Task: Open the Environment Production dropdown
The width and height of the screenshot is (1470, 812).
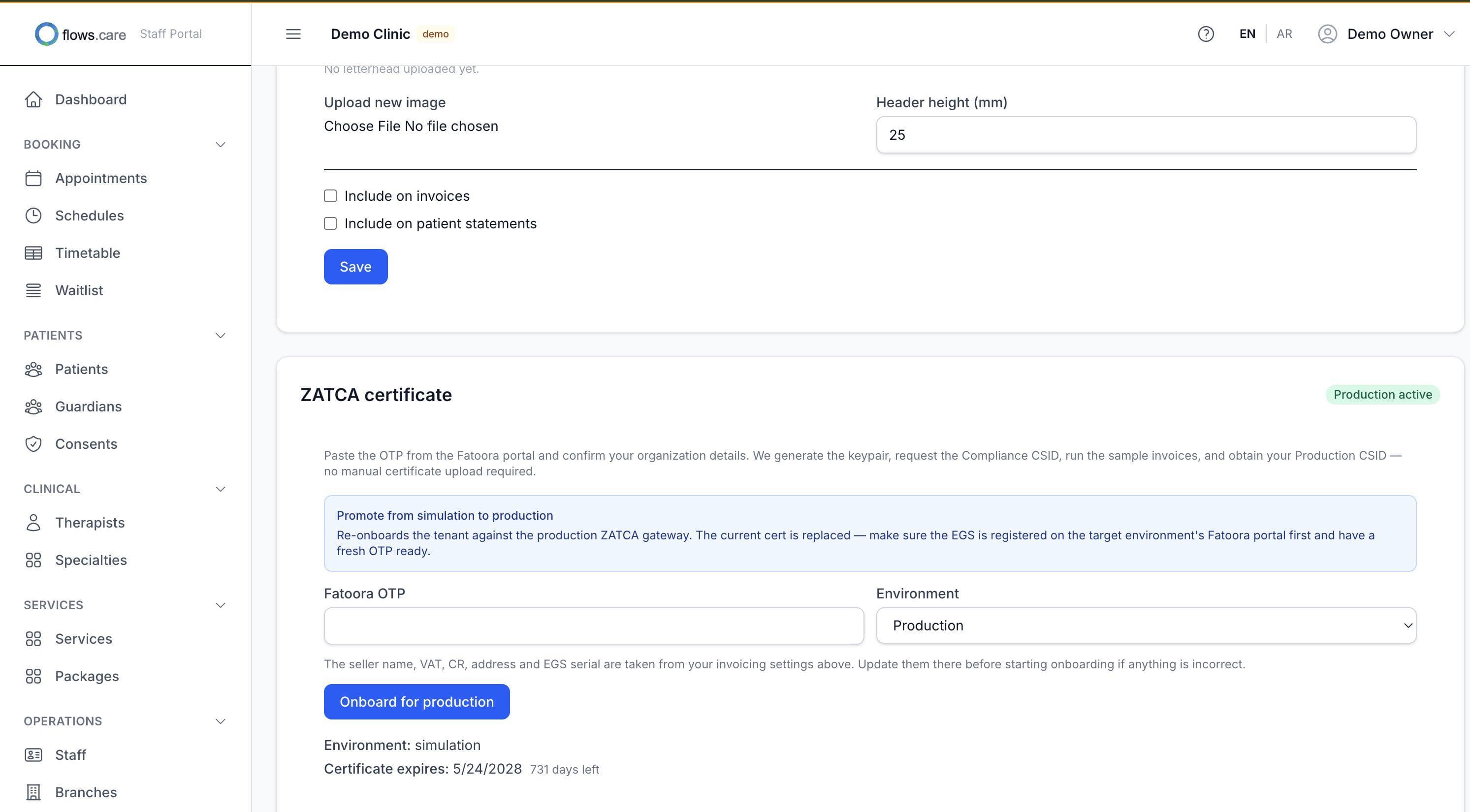Action: click(x=1146, y=625)
